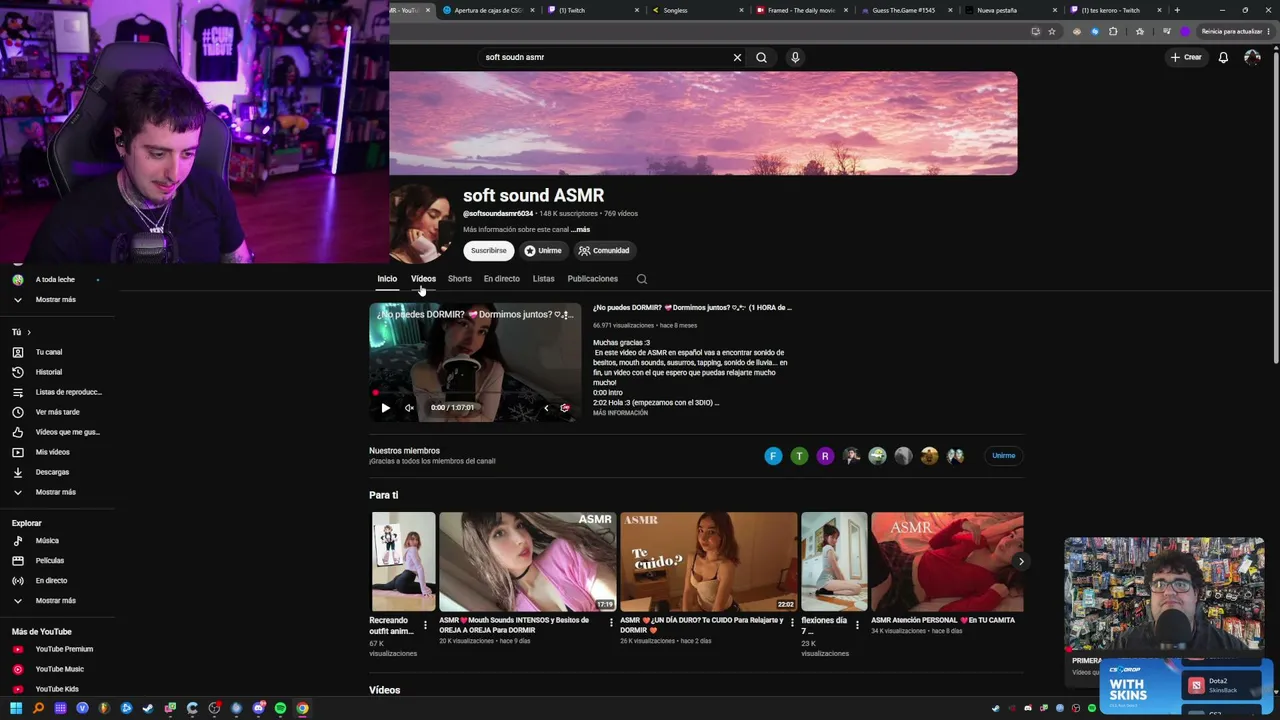1280x720 pixels.
Task: Open the Chrome extensions puzzle icon
Action: pos(1113,31)
